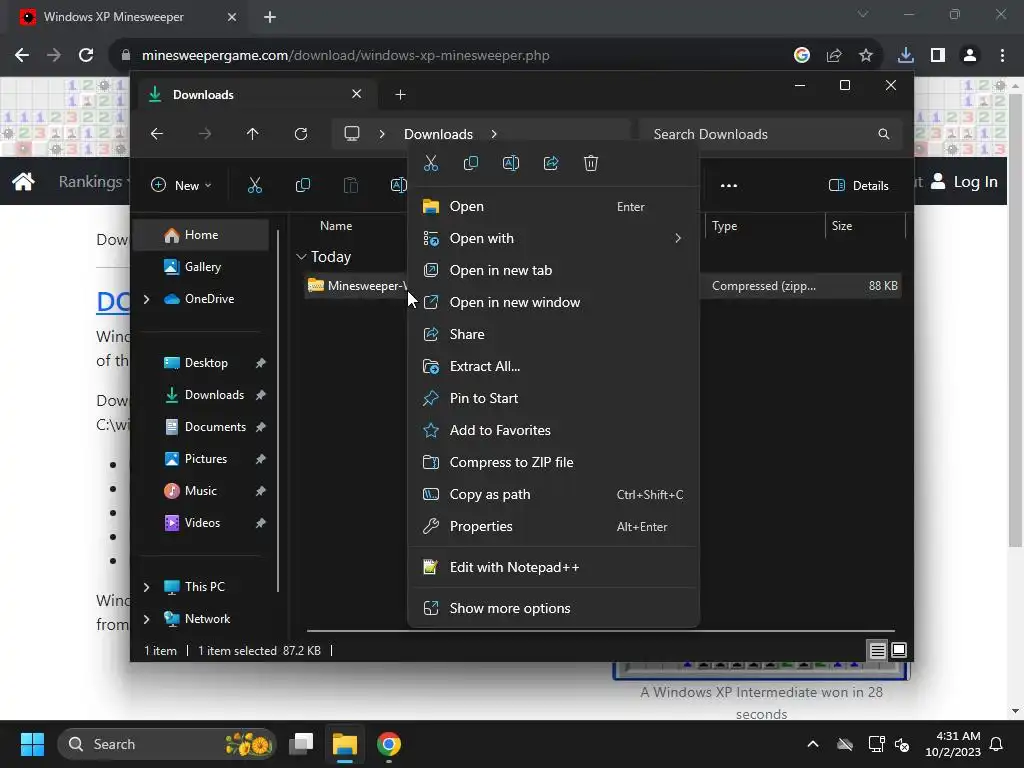Viewport: 1024px width, 768px height.
Task: Reload the Minesweeper web page
Action: (x=86, y=56)
